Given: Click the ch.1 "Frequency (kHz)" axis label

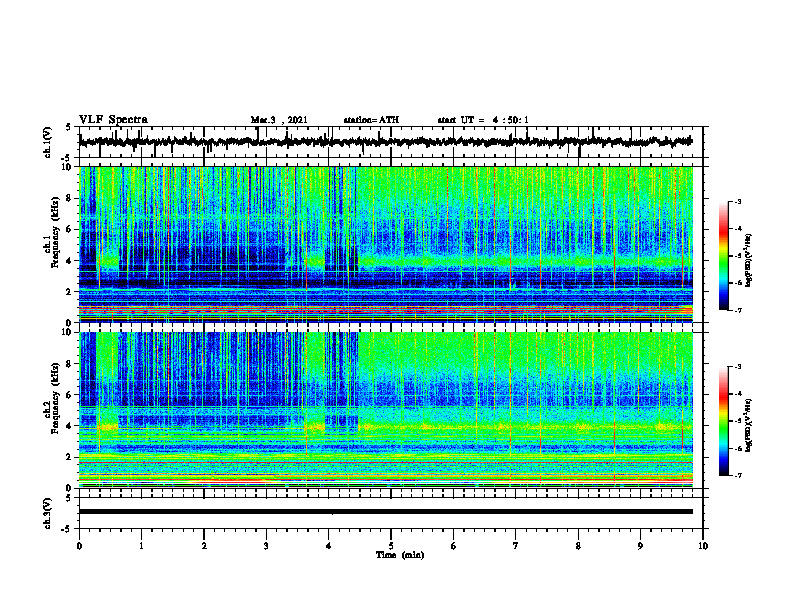Looking at the screenshot, I should click(x=55, y=233).
